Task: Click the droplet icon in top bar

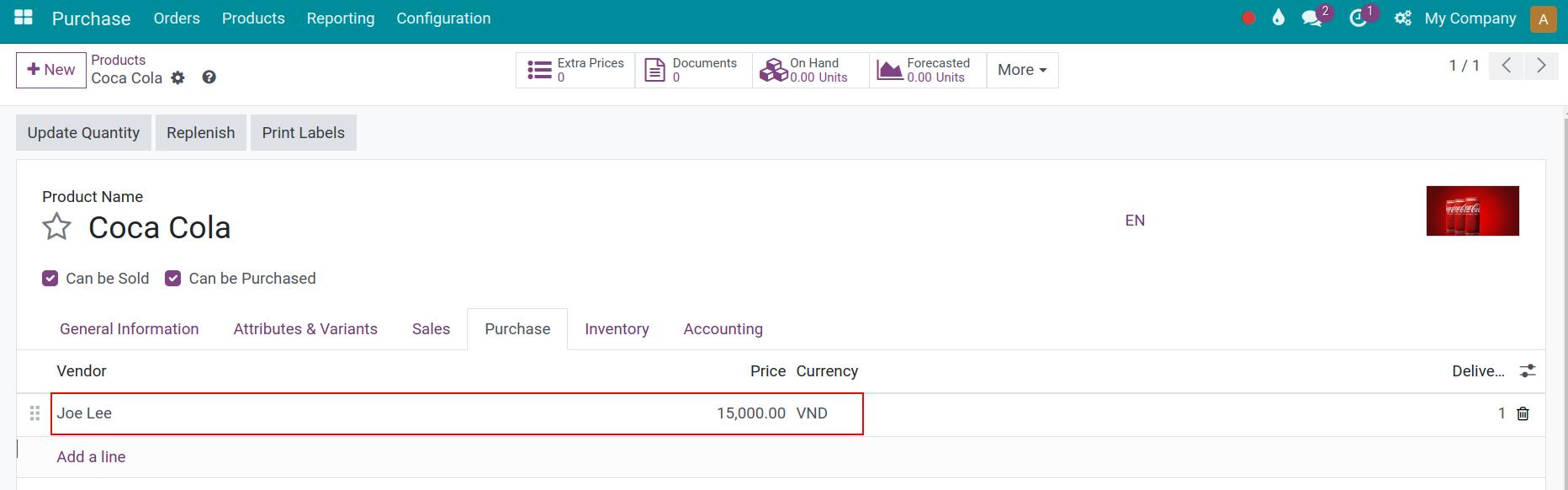Action: [x=1279, y=18]
